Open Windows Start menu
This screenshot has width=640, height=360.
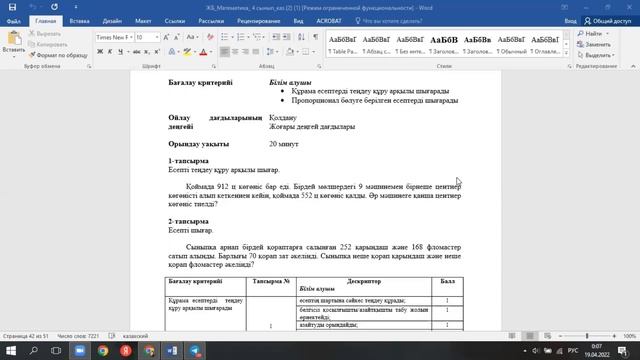[11, 351]
